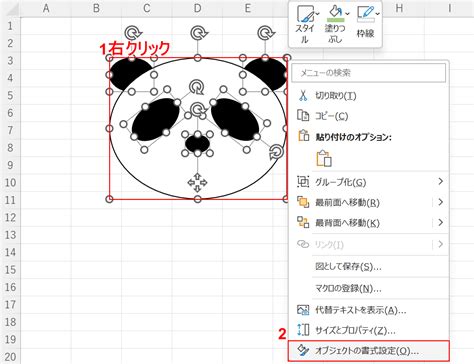Click the rotation handle of the nose

click(x=198, y=109)
